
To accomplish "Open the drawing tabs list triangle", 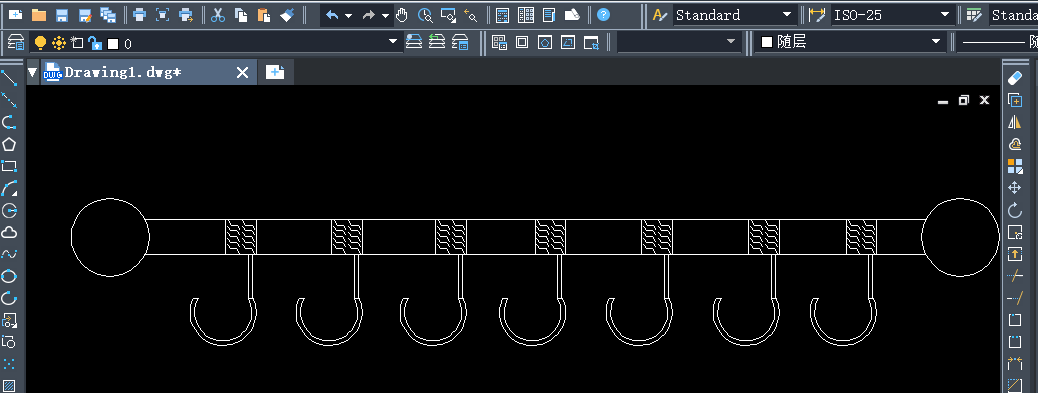I will click(32, 73).
